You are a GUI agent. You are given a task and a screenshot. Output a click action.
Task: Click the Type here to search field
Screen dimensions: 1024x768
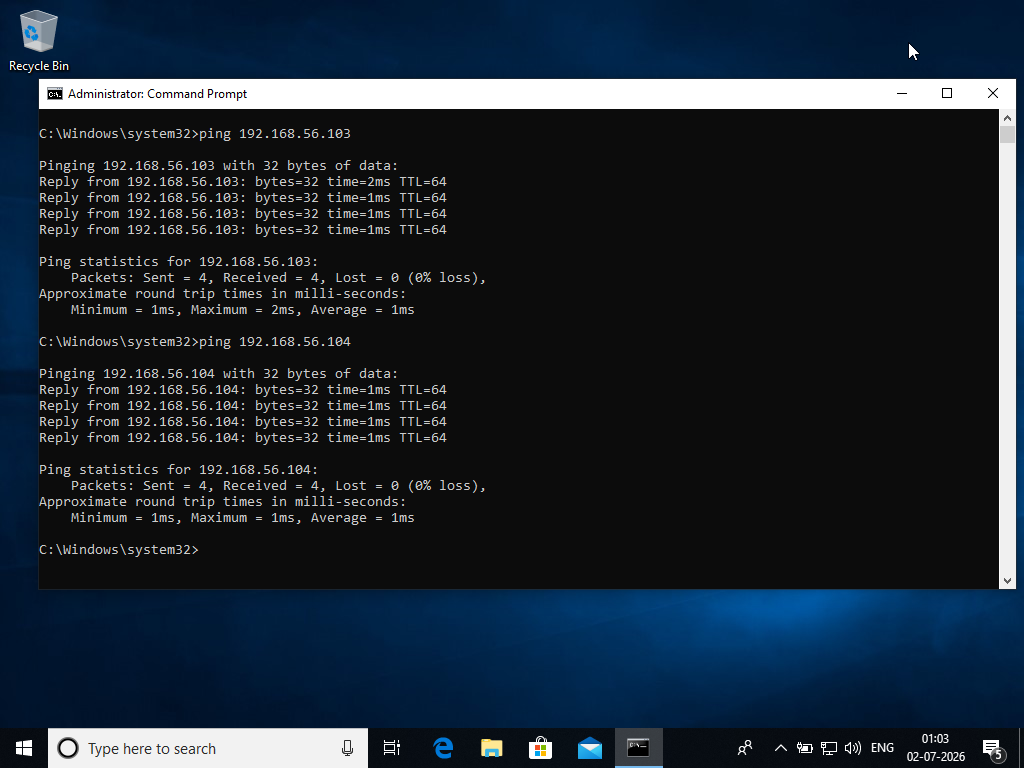208,748
